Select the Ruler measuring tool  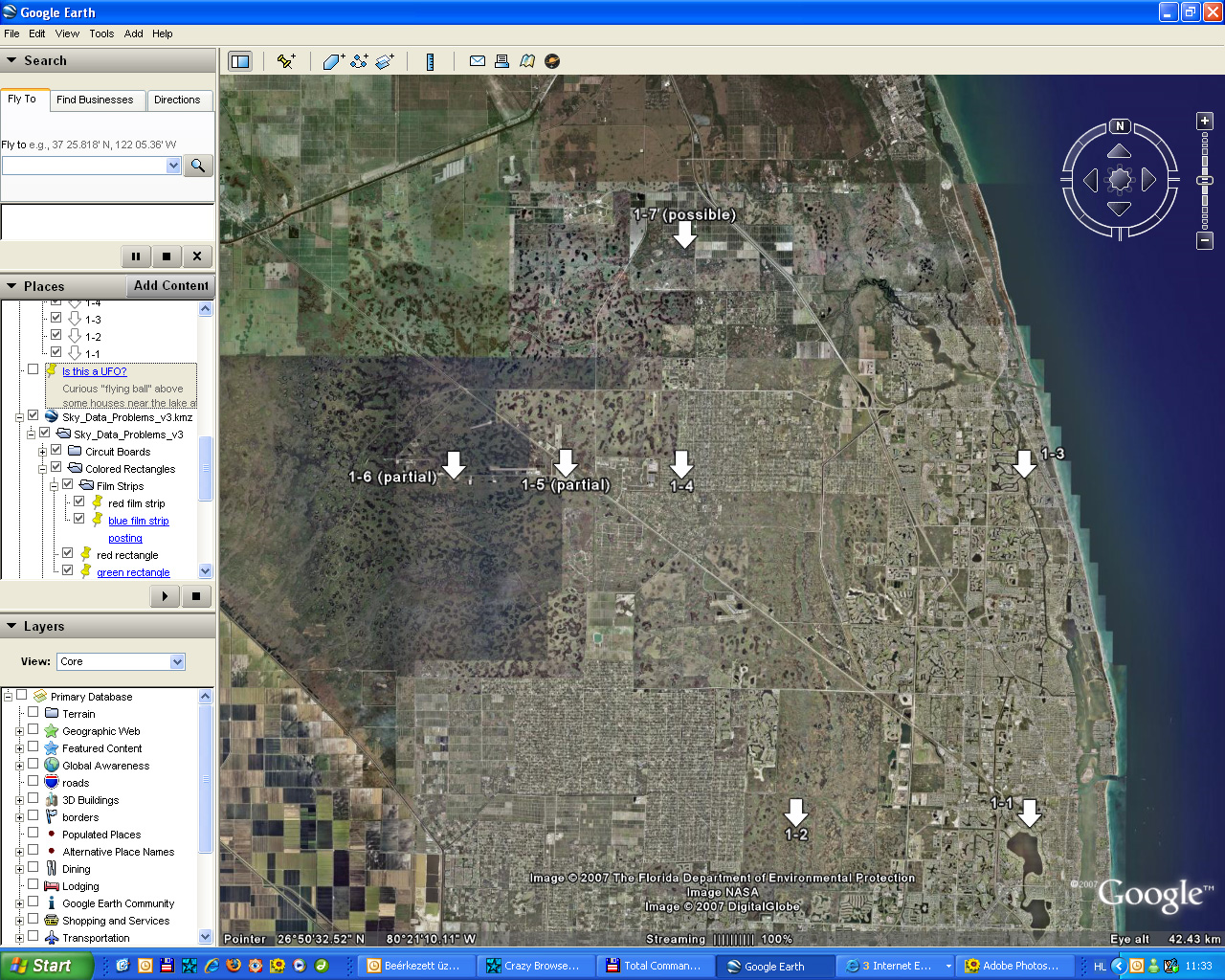(x=430, y=61)
